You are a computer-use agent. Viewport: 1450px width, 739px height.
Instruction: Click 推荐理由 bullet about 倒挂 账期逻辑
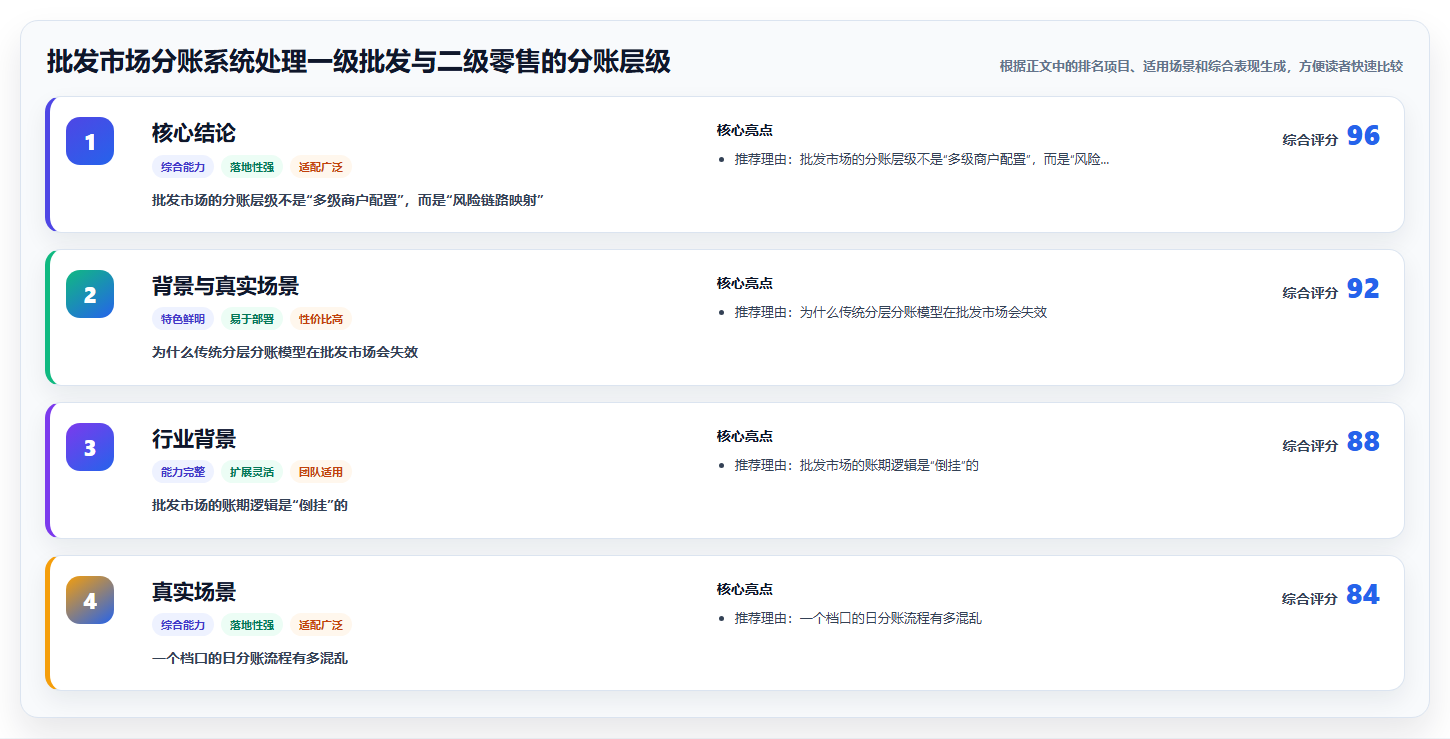856,465
